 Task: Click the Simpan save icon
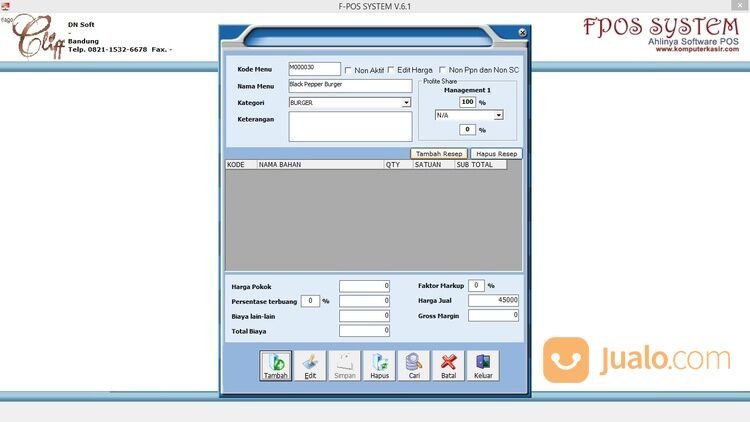pyautogui.click(x=344, y=362)
